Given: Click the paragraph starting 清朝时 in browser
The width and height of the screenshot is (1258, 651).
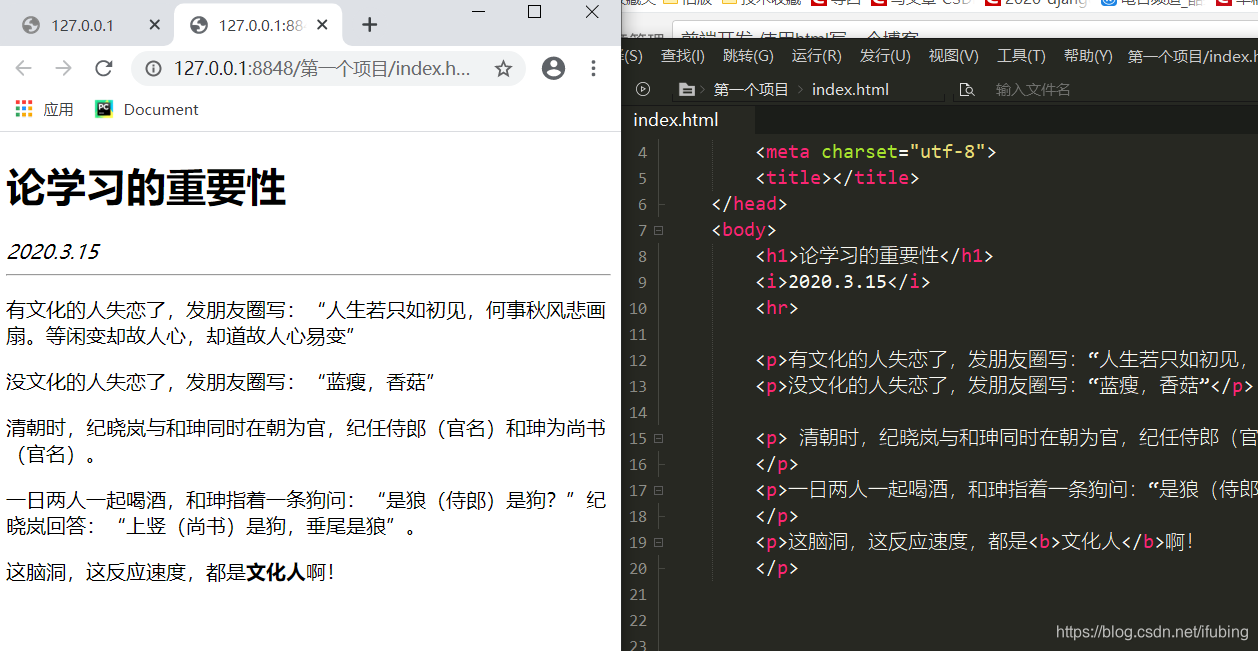Looking at the screenshot, I should click(306, 441).
